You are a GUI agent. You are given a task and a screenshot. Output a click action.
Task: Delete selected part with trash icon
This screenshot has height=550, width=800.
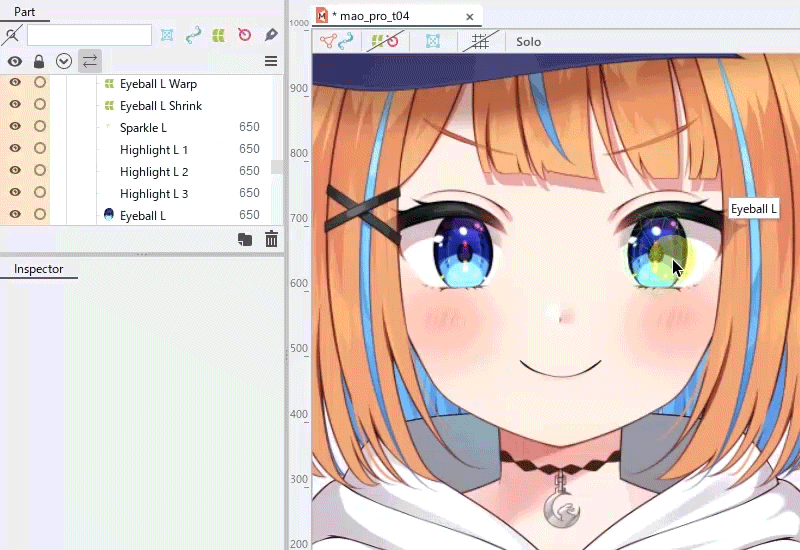(271, 239)
